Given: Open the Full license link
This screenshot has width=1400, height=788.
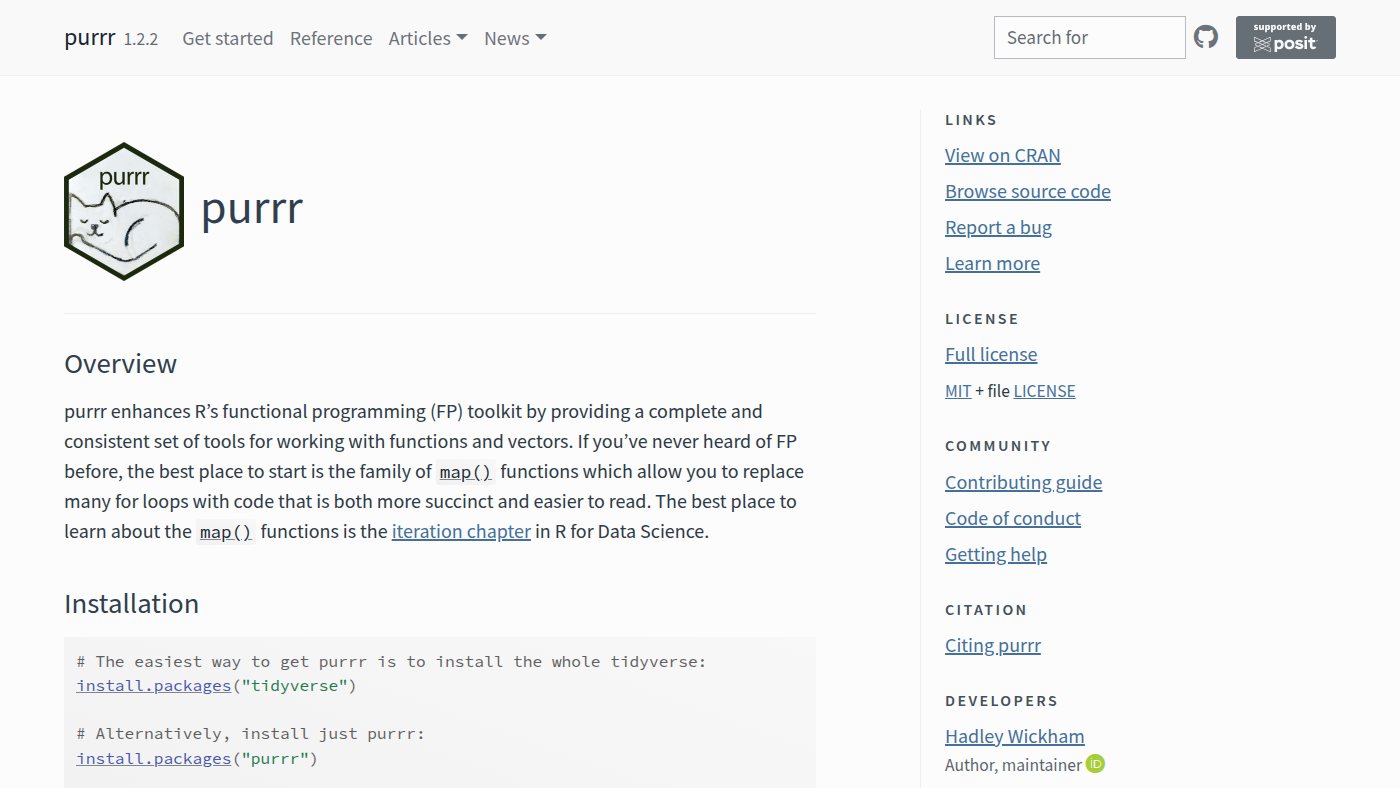Looking at the screenshot, I should (991, 354).
